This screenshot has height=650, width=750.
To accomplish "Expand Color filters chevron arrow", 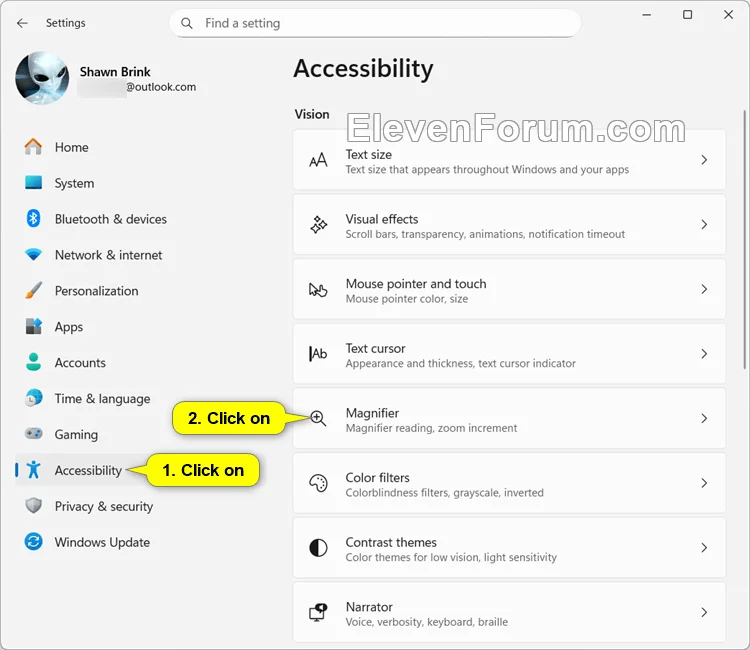I will pos(704,483).
